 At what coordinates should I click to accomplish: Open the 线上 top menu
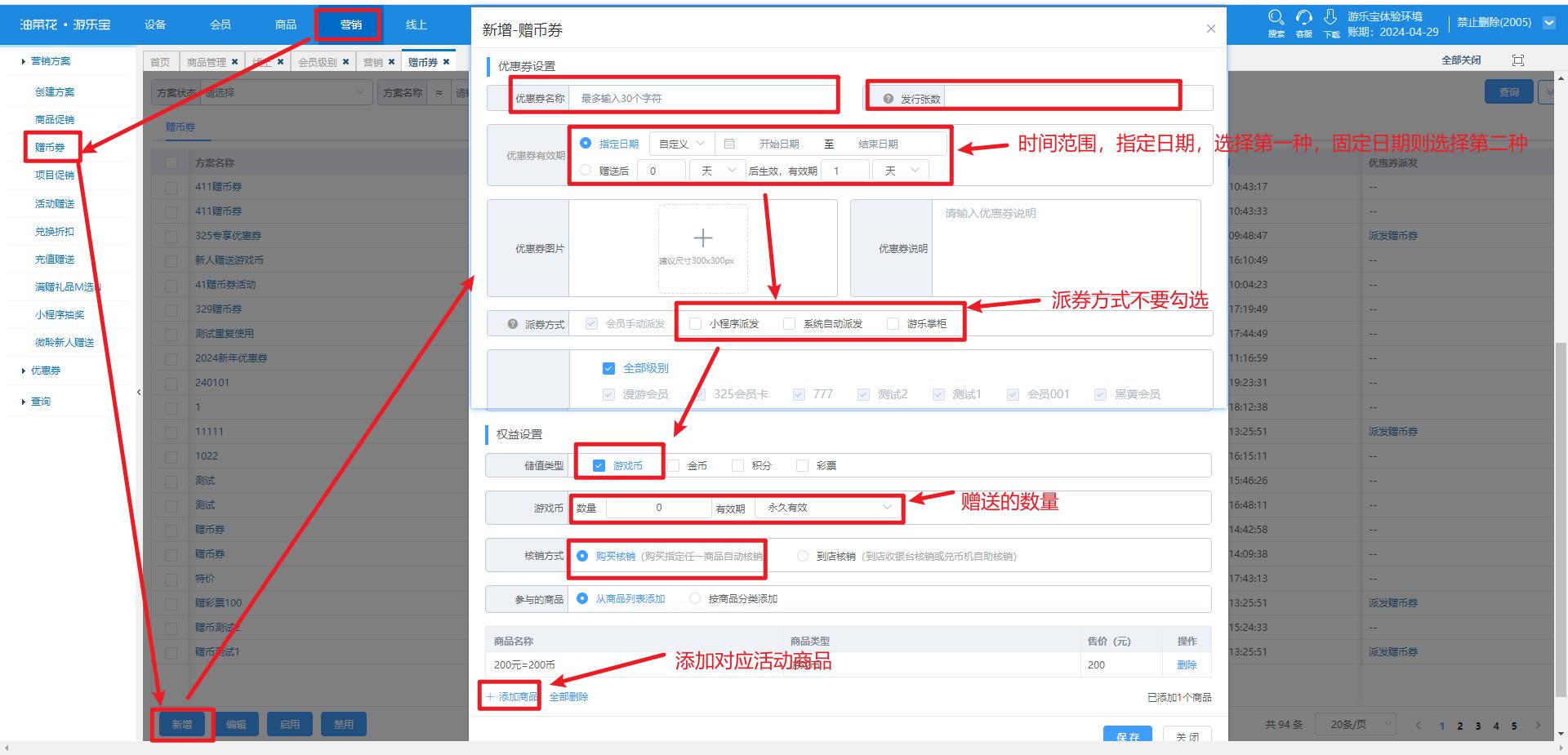(416, 24)
